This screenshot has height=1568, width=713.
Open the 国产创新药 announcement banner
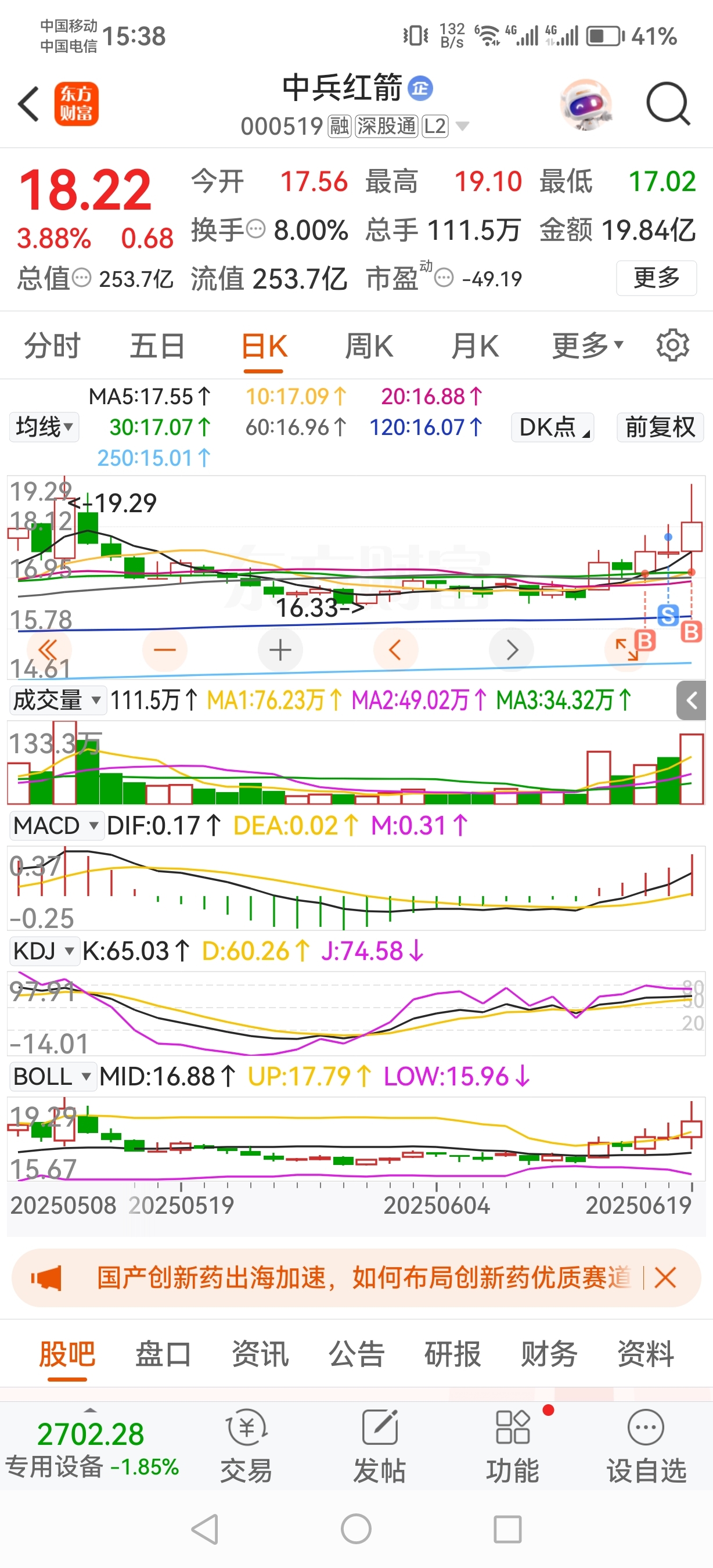[363, 1278]
